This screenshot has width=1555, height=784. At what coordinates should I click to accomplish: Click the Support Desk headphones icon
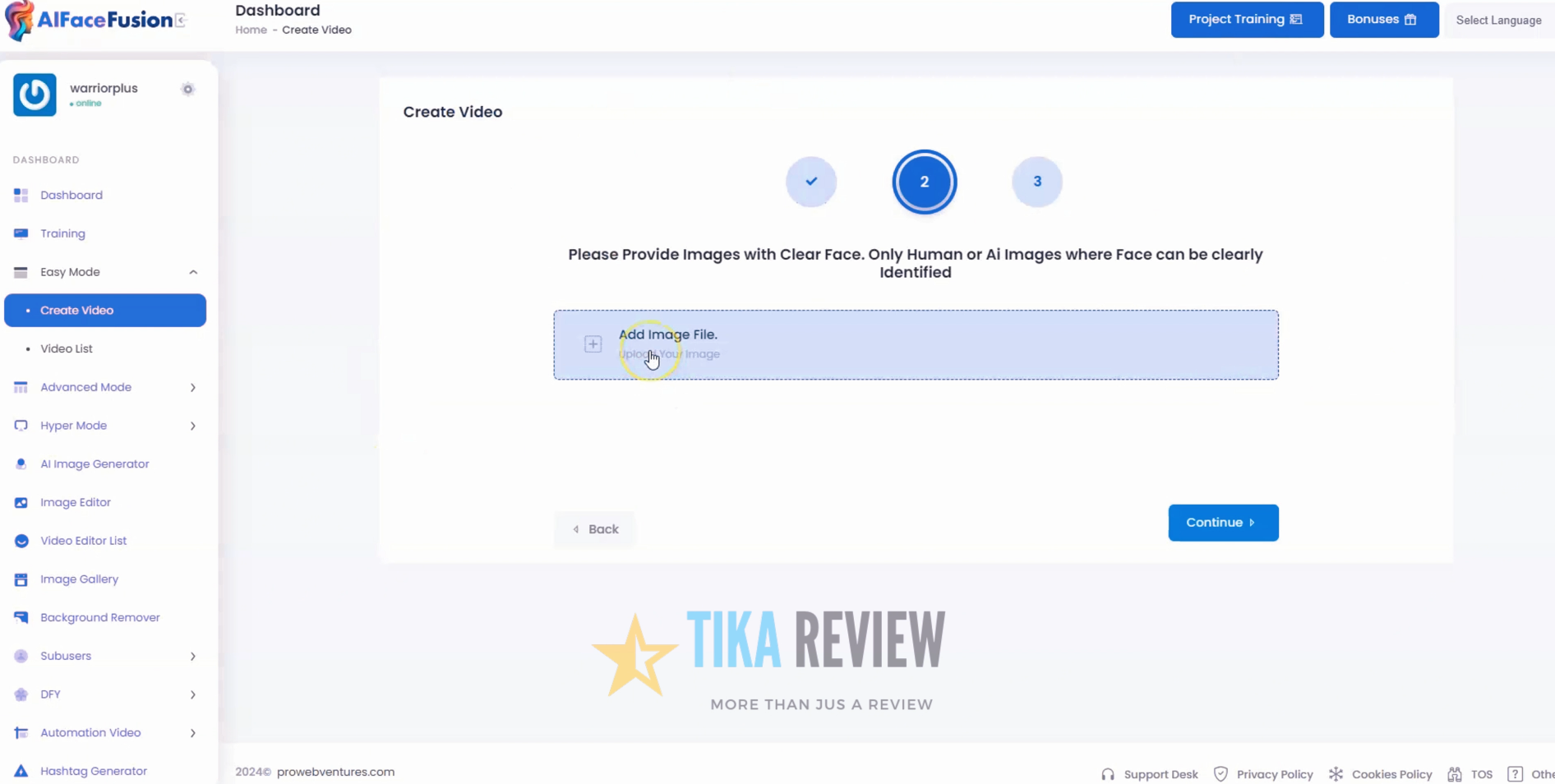tap(1107, 773)
